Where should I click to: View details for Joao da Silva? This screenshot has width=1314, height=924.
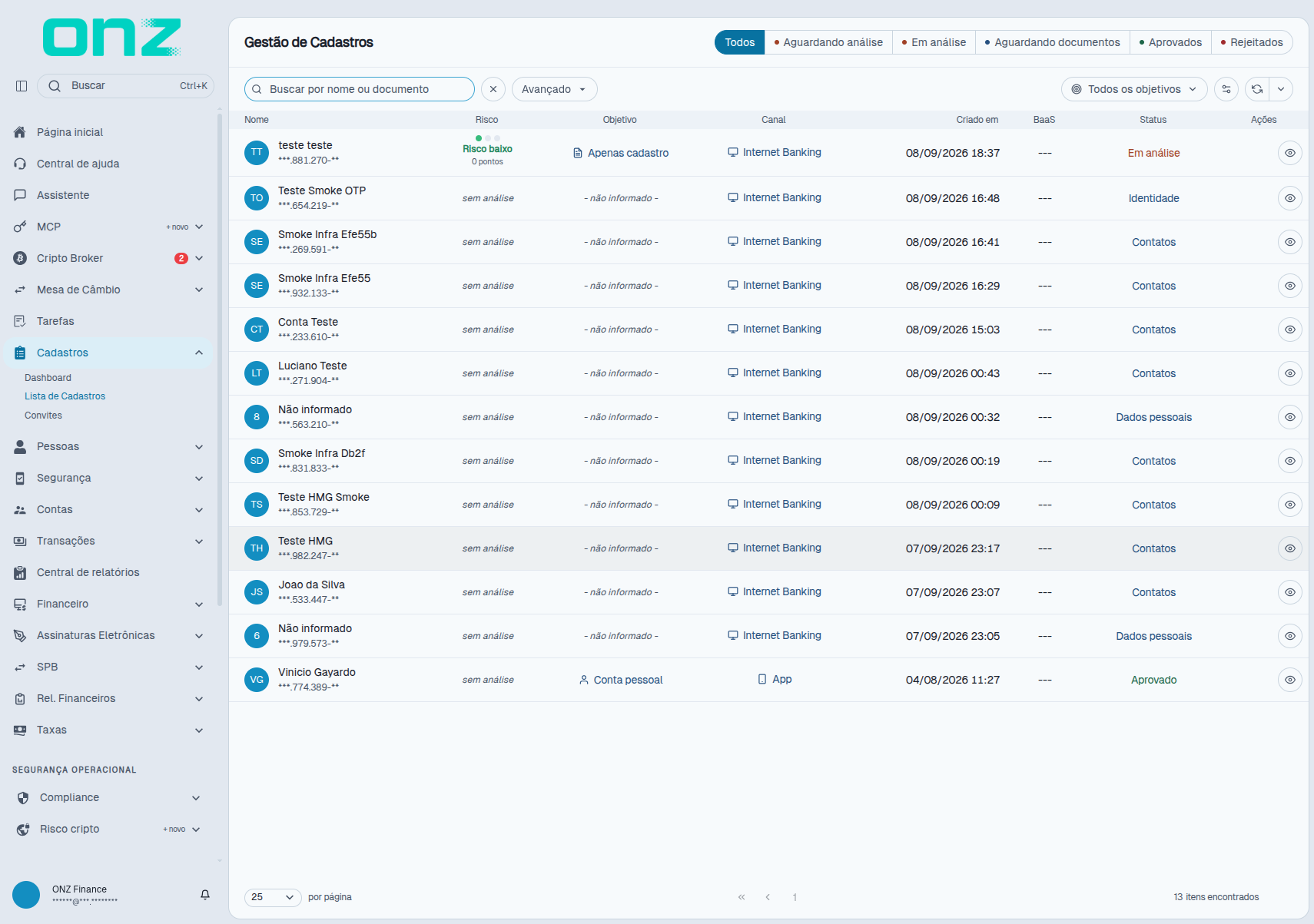tap(1290, 592)
